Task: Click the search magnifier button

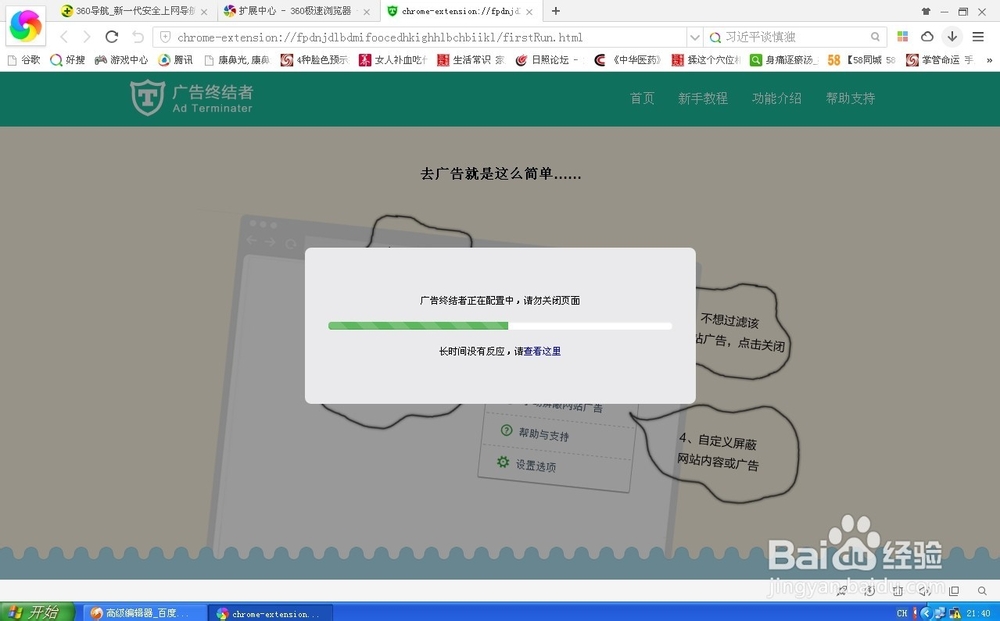Action: (x=876, y=37)
